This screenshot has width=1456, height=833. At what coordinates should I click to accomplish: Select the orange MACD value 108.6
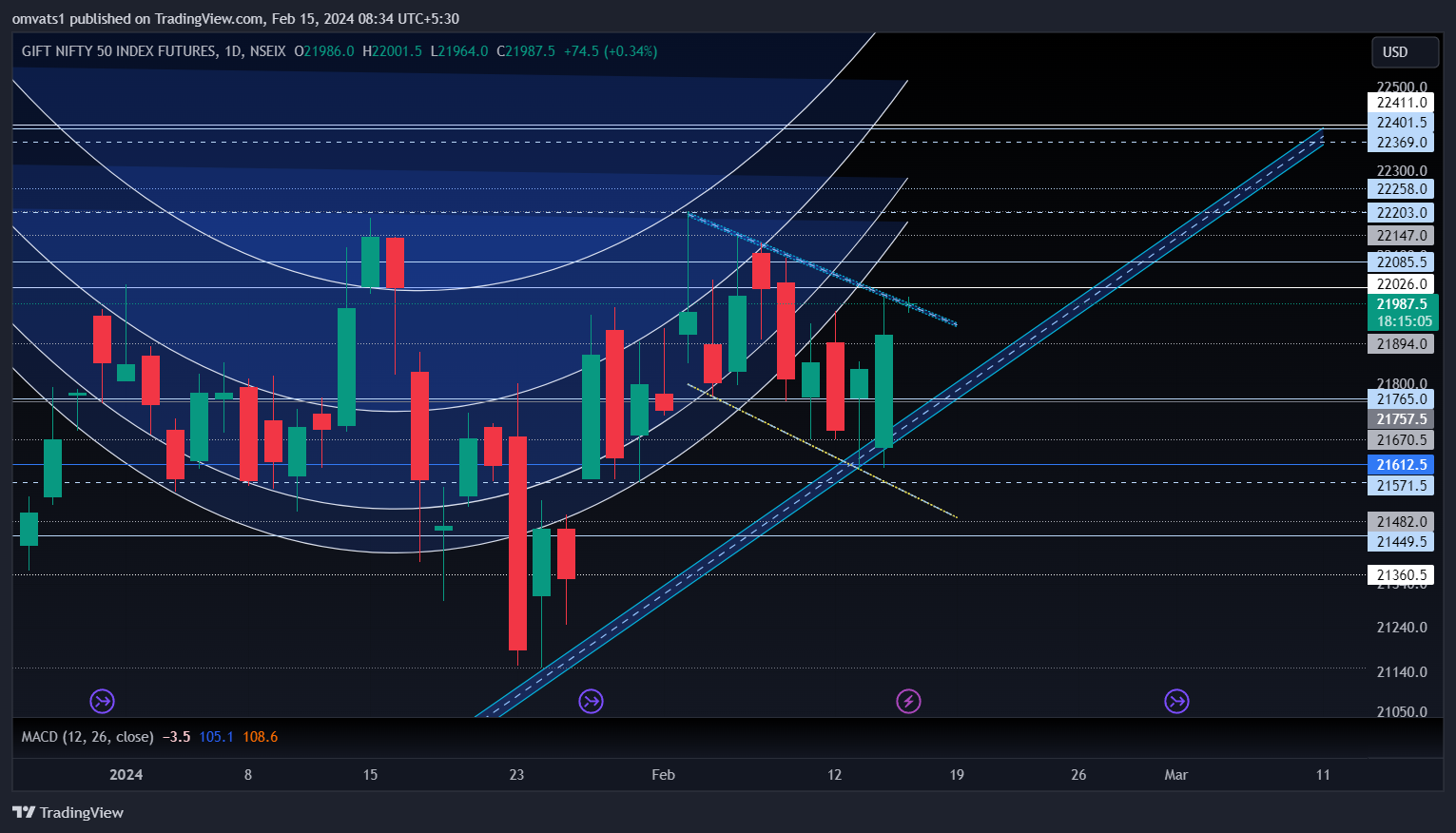pos(260,737)
